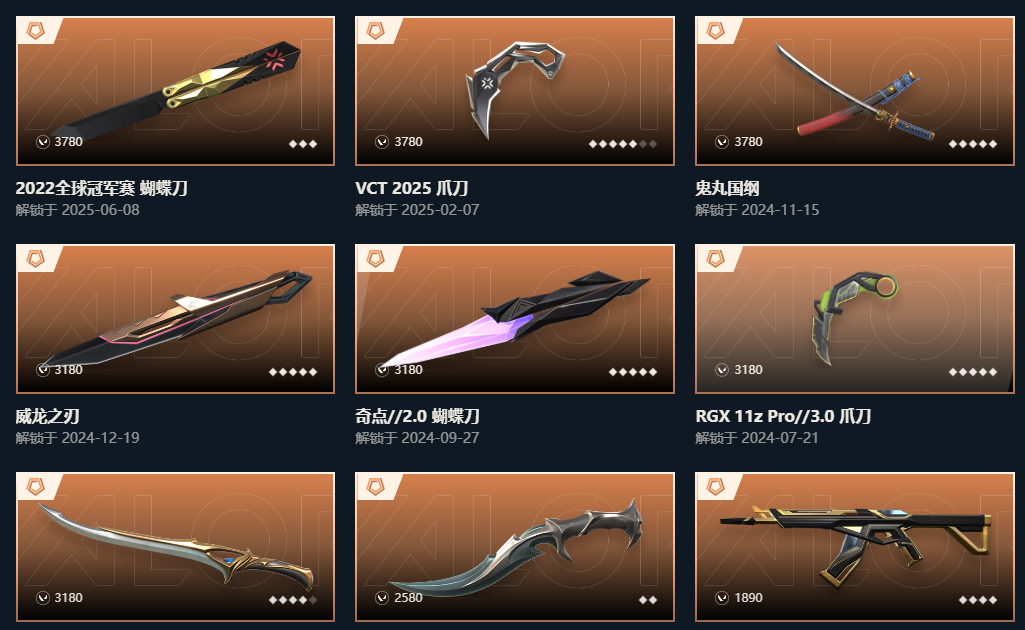Screen dimensions: 1025x630
Task: Click the upgrade level diamonds on VCT 2025 爪刀
Action: [x=623, y=144]
